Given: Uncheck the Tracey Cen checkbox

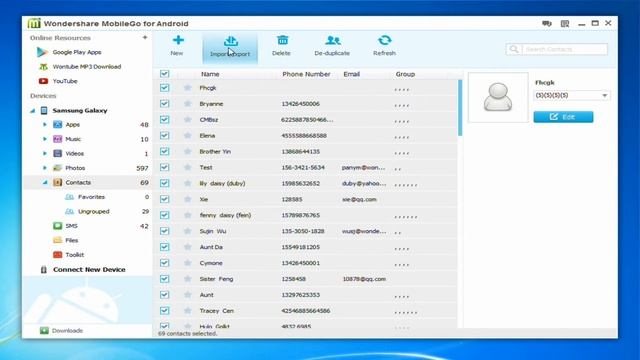Looking at the screenshot, I should (x=164, y=311).
